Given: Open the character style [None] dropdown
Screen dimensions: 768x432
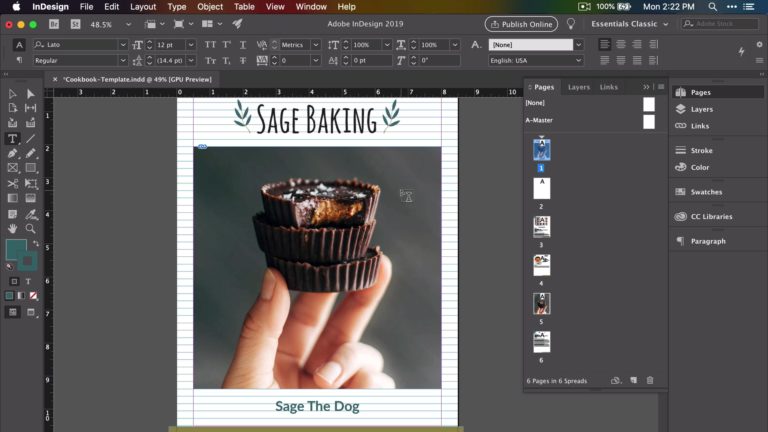Looking at the screenshot, I should point(578,45).
